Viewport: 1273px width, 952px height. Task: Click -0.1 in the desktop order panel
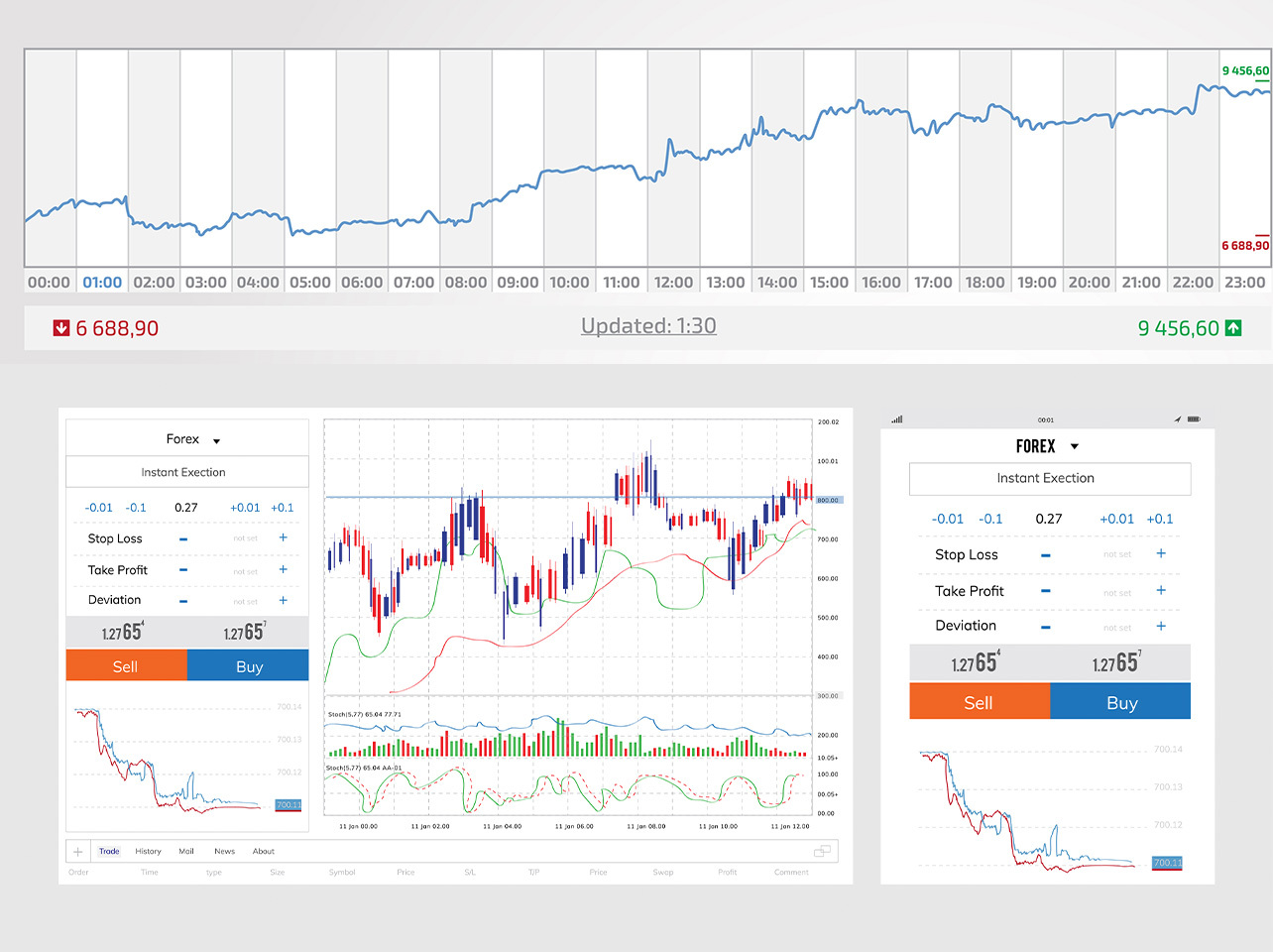click(x=136, y=508)
